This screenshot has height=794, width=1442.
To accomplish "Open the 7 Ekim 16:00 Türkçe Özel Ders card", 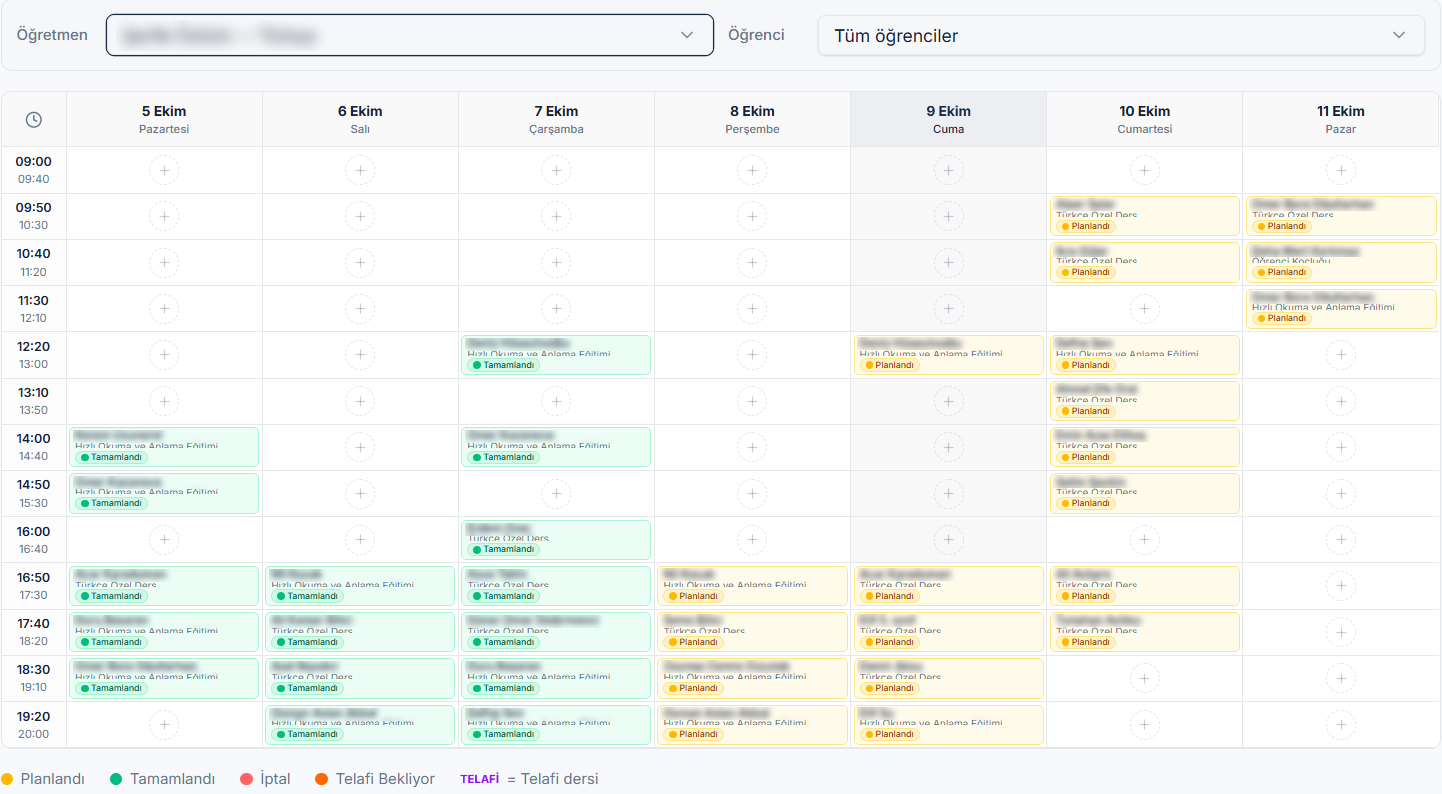I will (x=556, y=540).
